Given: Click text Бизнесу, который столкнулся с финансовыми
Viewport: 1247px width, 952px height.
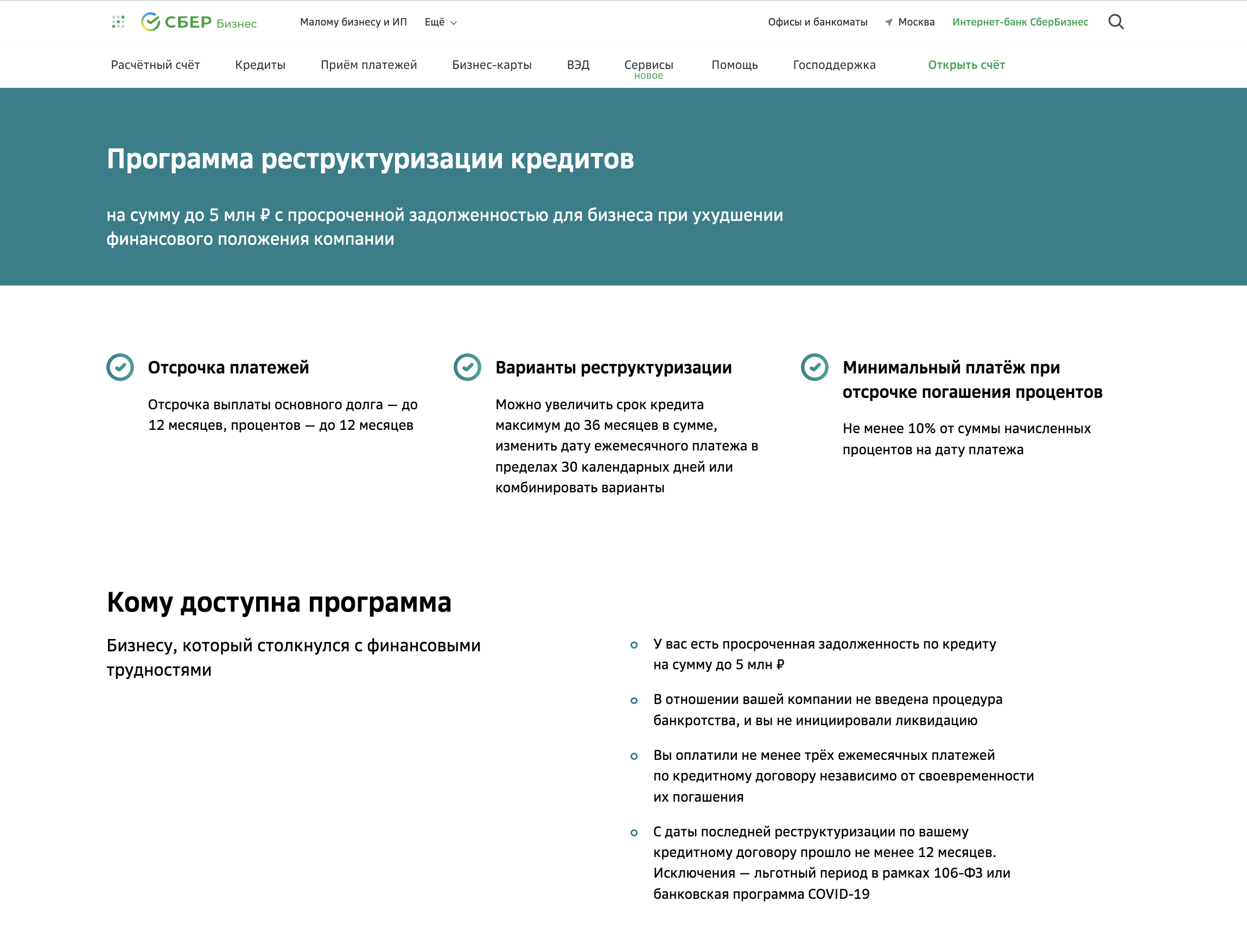Looking at the screenshot, I should pos(294,657).
